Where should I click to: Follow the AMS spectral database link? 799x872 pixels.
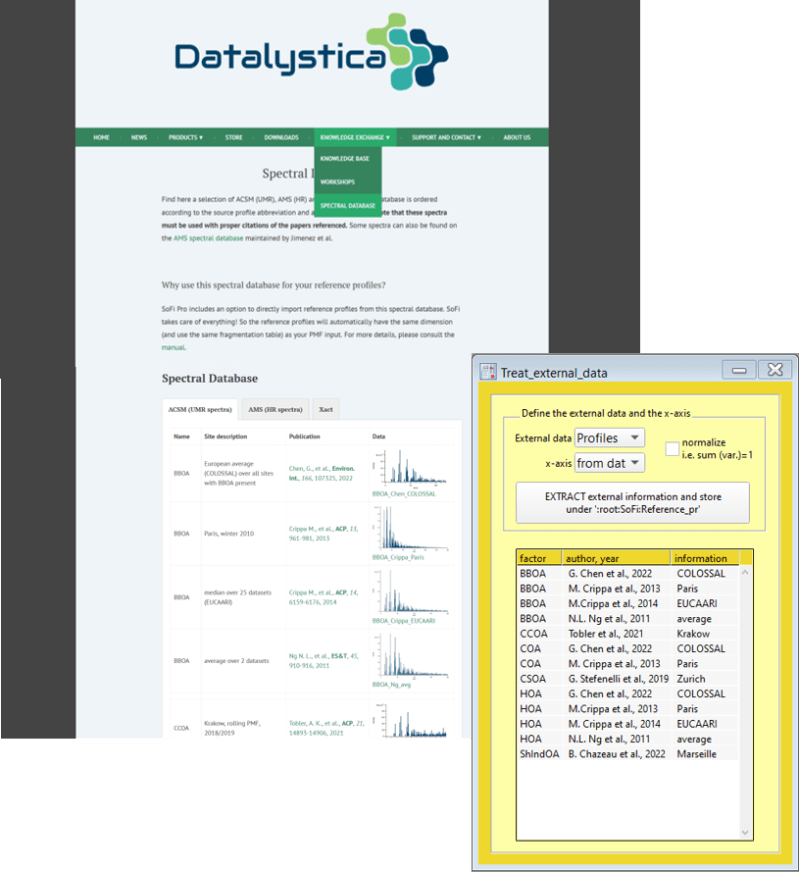click(209, 238)
